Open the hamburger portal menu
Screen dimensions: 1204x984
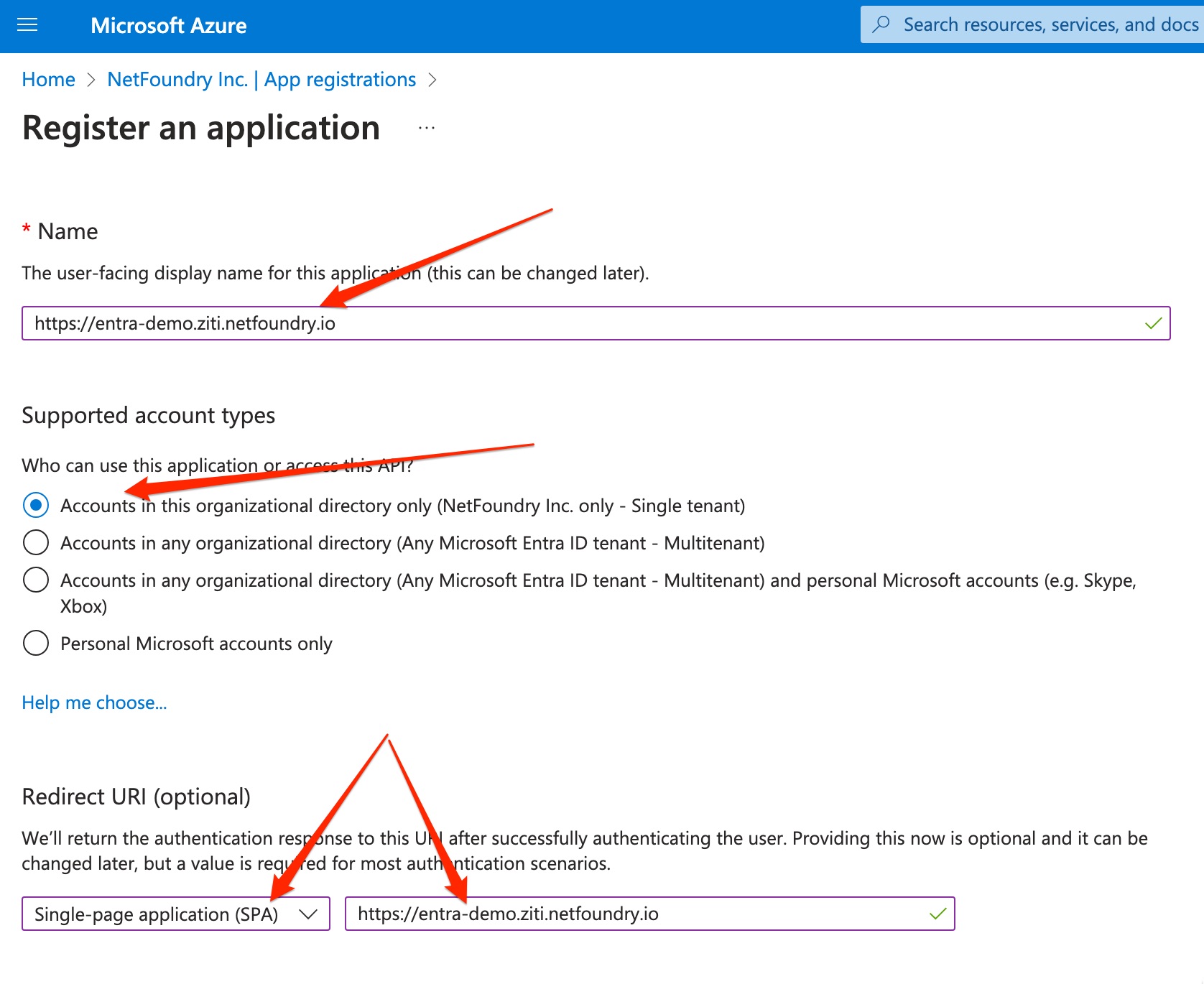point(27,26)
